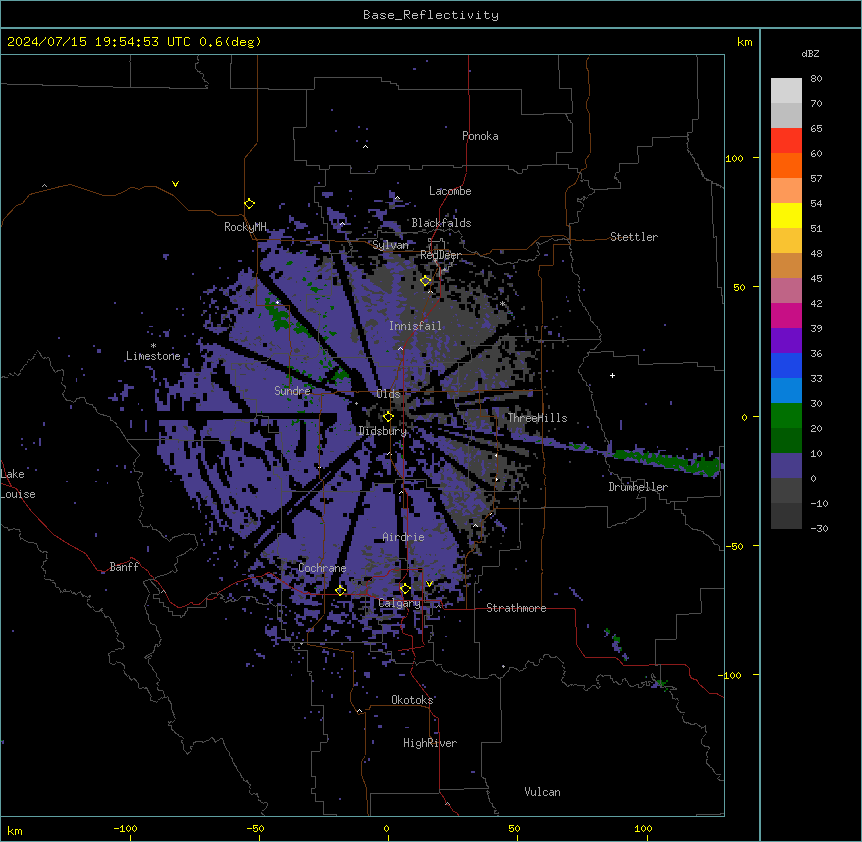
Task: Select the Limestone label
Action: pyautogui.click(x=153, y=356)
